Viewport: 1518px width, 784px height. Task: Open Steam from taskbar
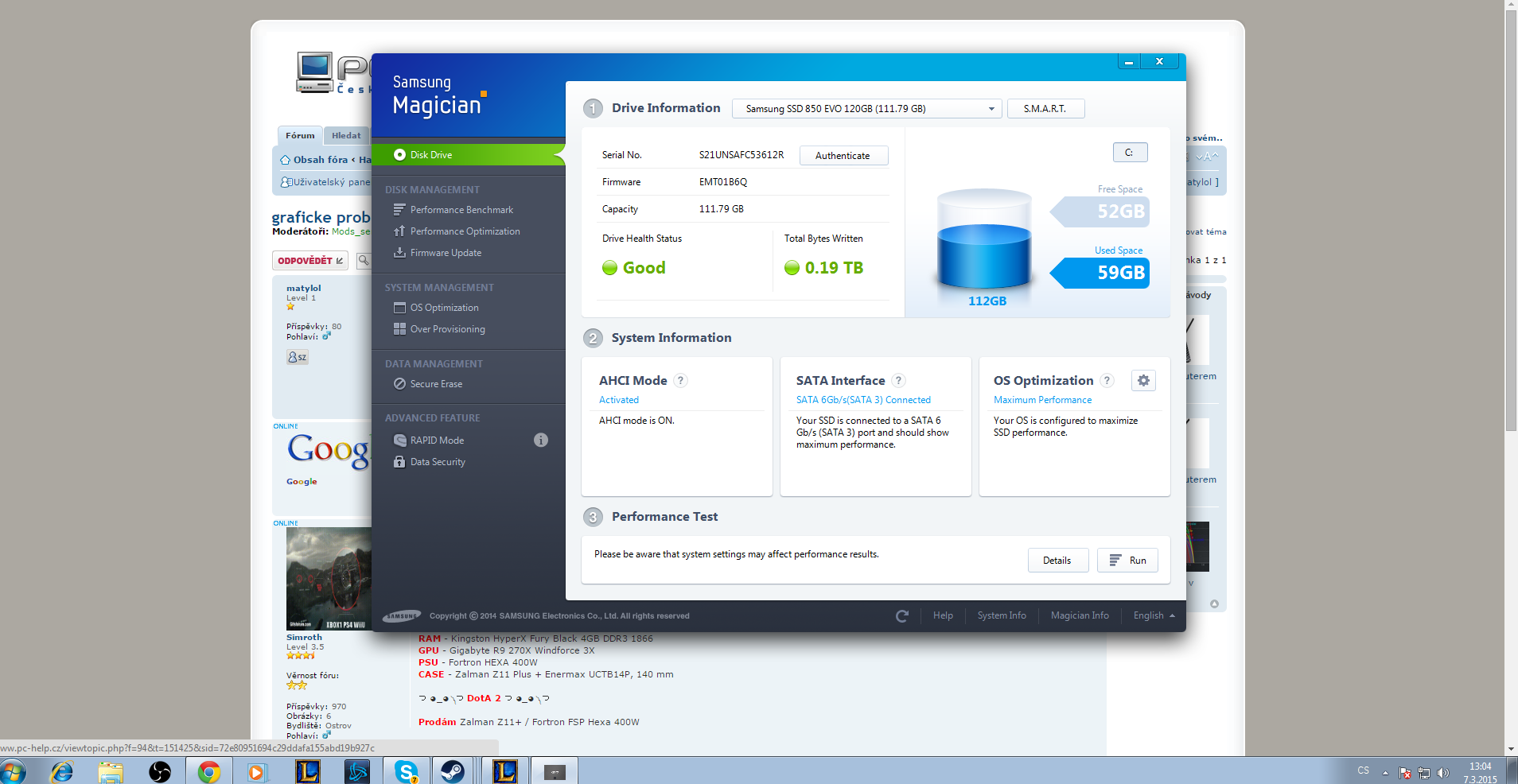[x=453, y=771]
